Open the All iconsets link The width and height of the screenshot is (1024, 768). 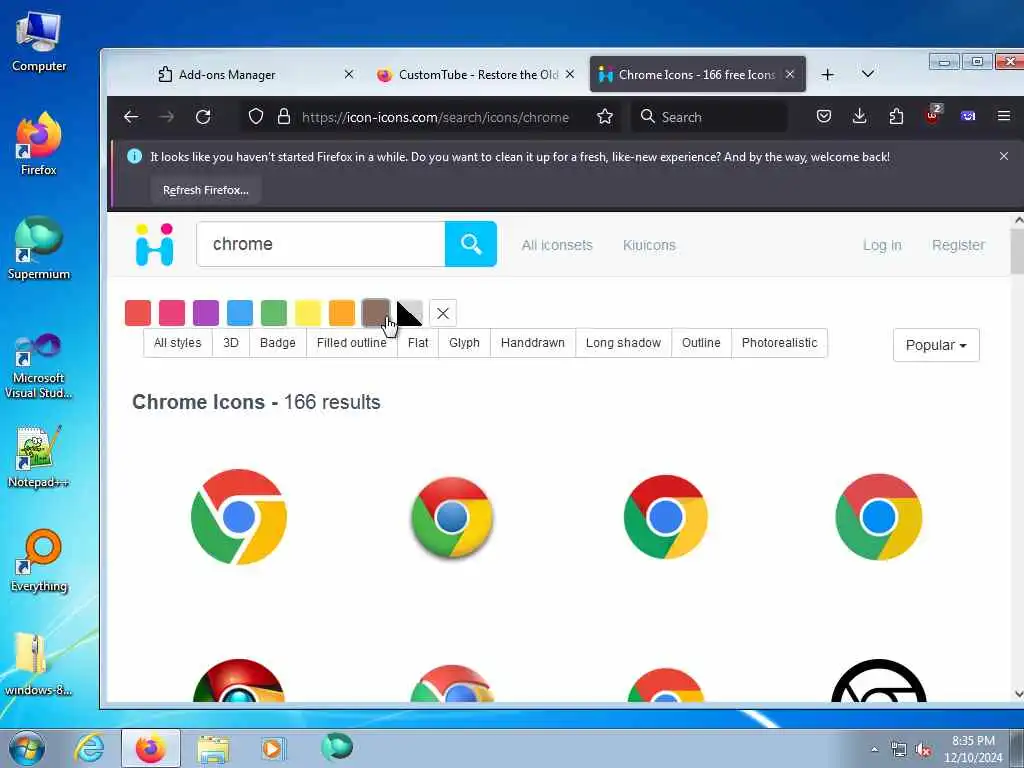coord(556,245)
